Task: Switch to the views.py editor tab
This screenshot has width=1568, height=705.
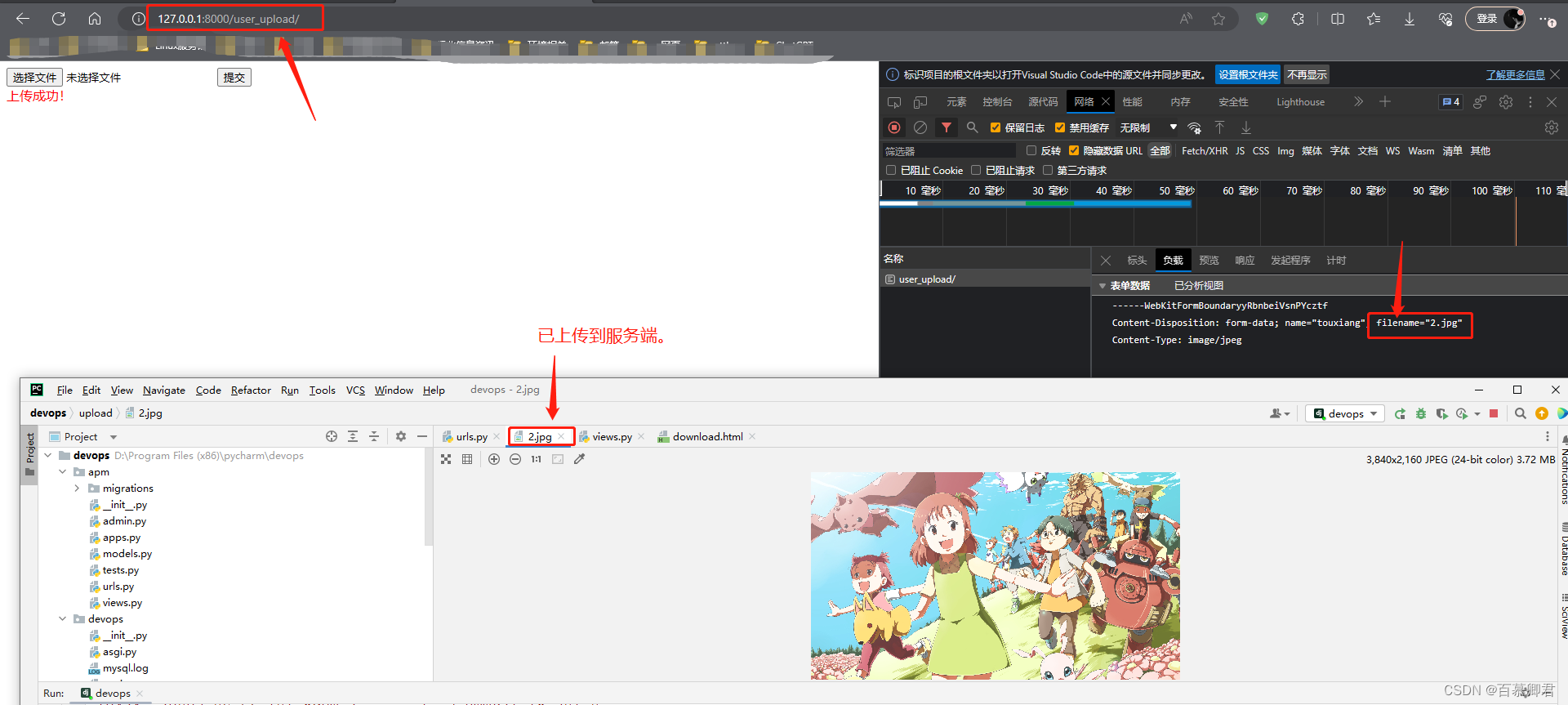Action: coord(612,437)
